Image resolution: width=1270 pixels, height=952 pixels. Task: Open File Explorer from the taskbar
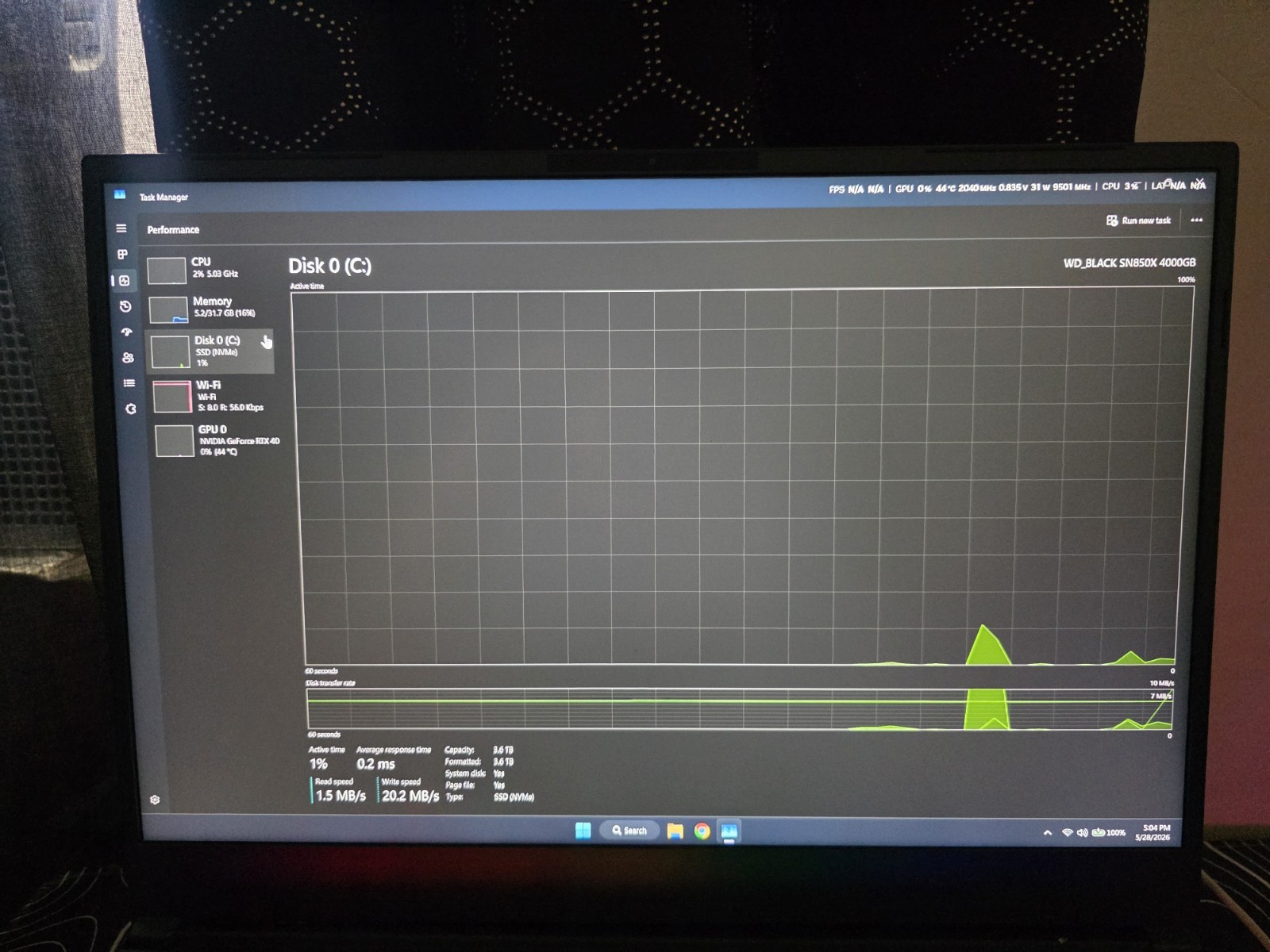(675, 831)
